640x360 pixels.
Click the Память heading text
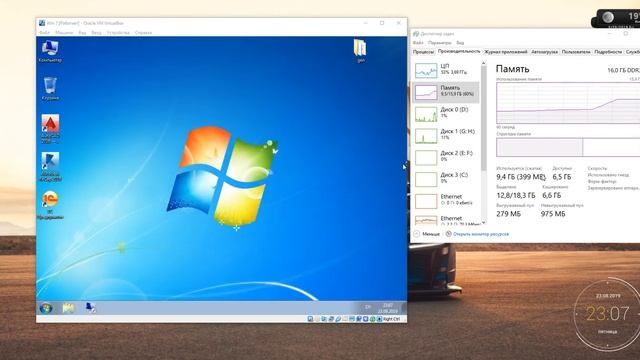512,69
